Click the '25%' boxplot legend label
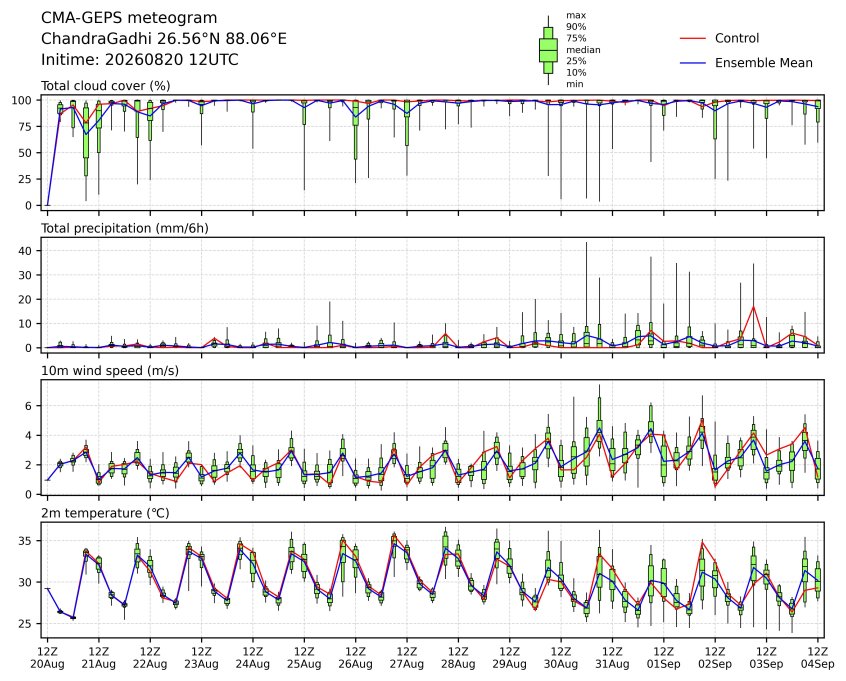 [x=576, y=61]
